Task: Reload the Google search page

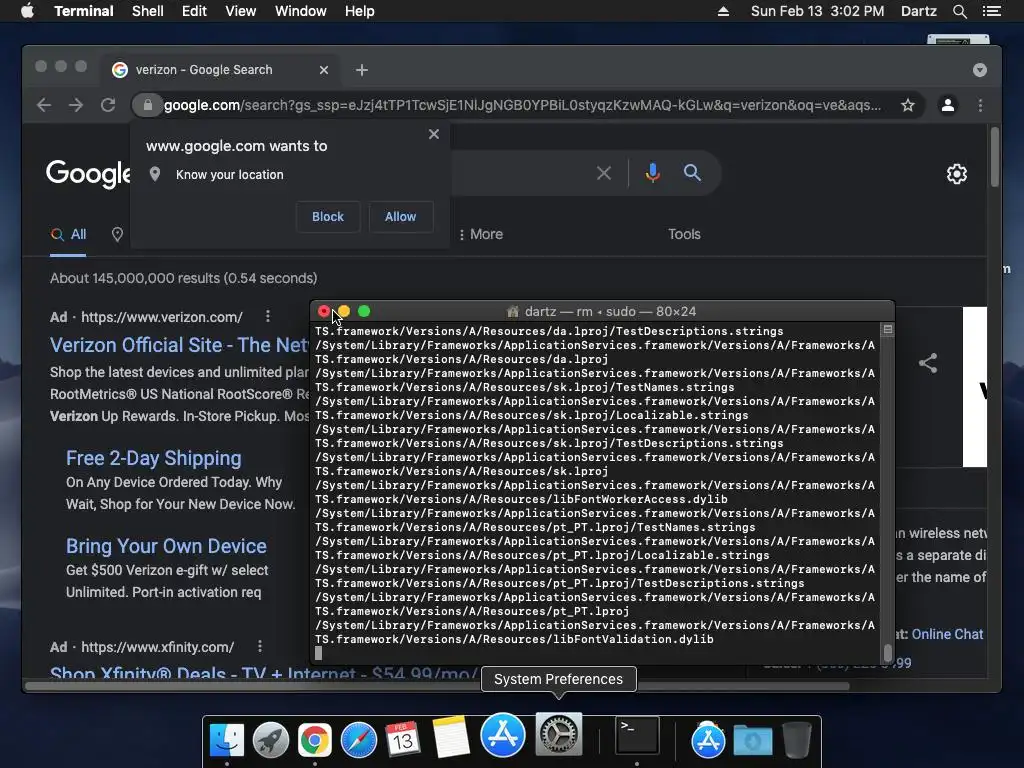Action: [x=108, y=105]
